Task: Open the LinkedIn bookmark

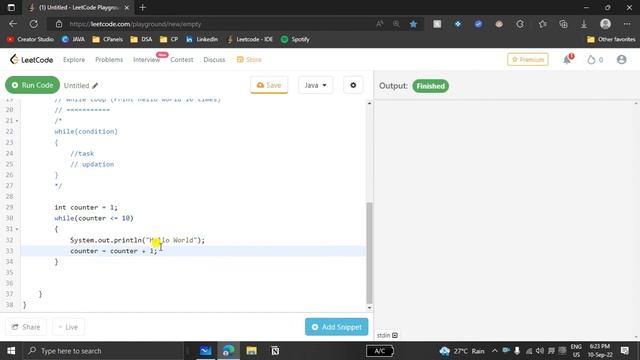Action: (202, 39)
